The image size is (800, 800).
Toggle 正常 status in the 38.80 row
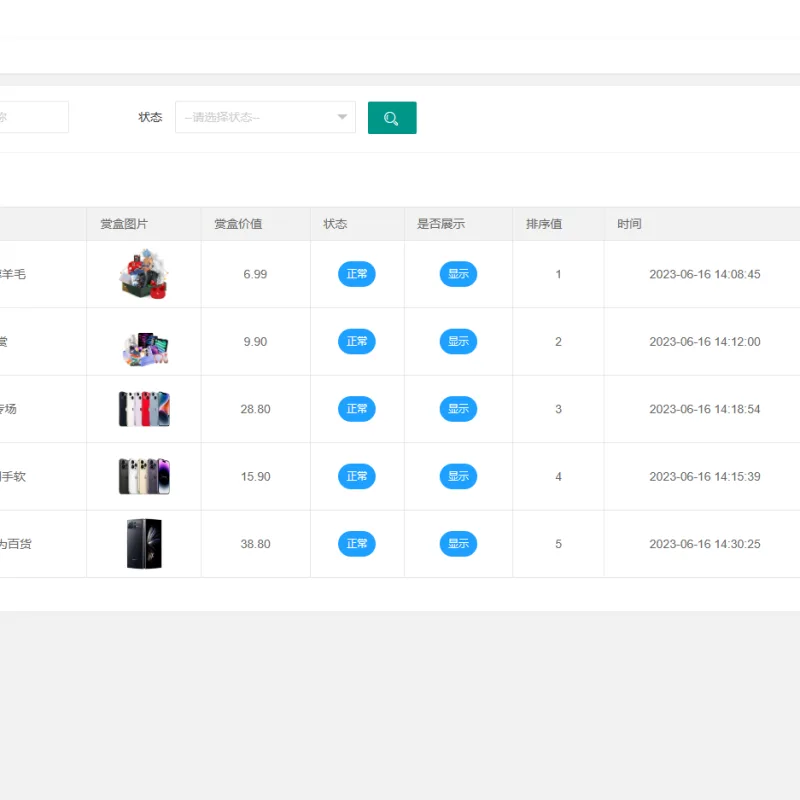pos(357,543)
